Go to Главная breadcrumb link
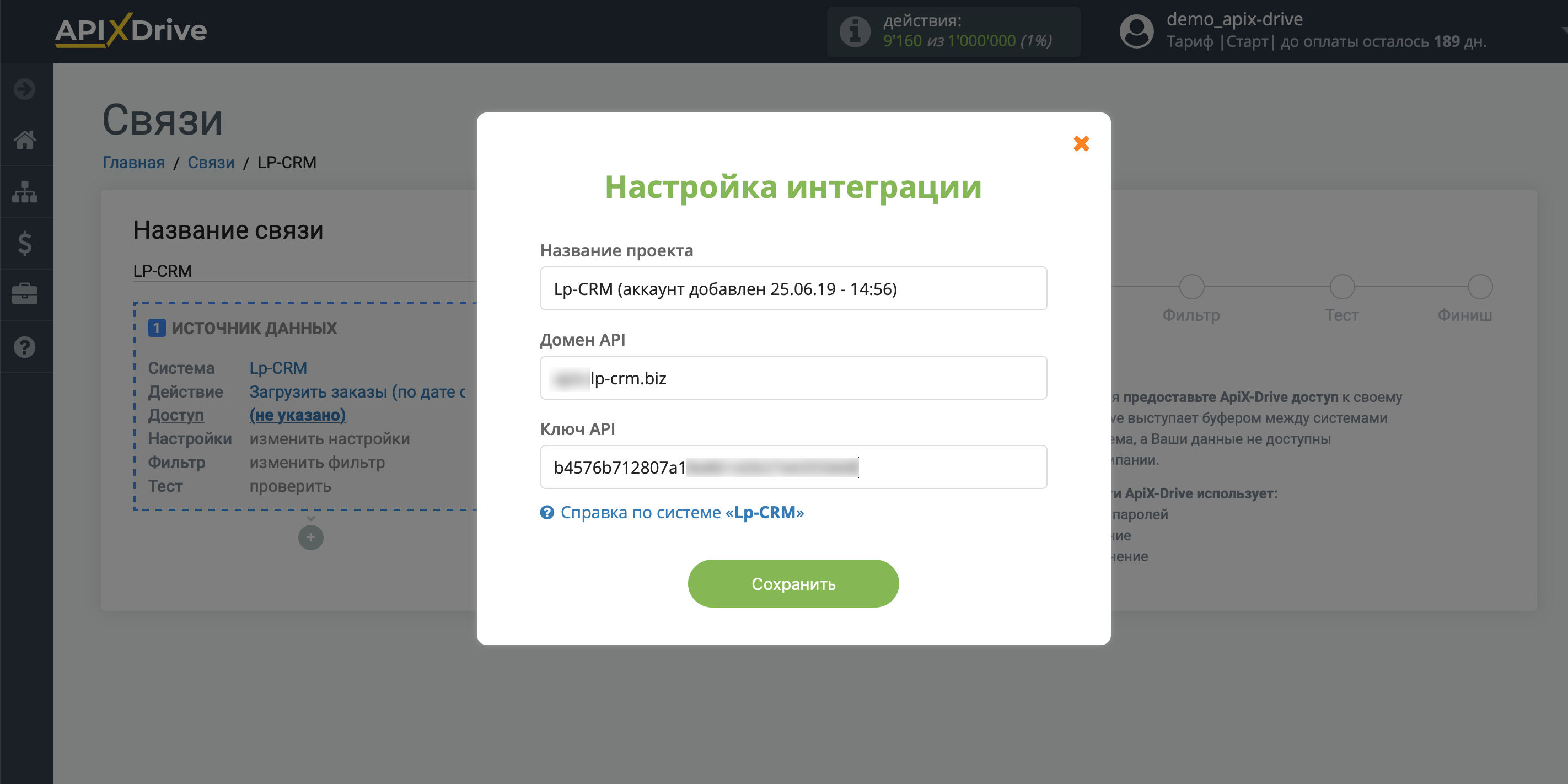 pos(133,163)
